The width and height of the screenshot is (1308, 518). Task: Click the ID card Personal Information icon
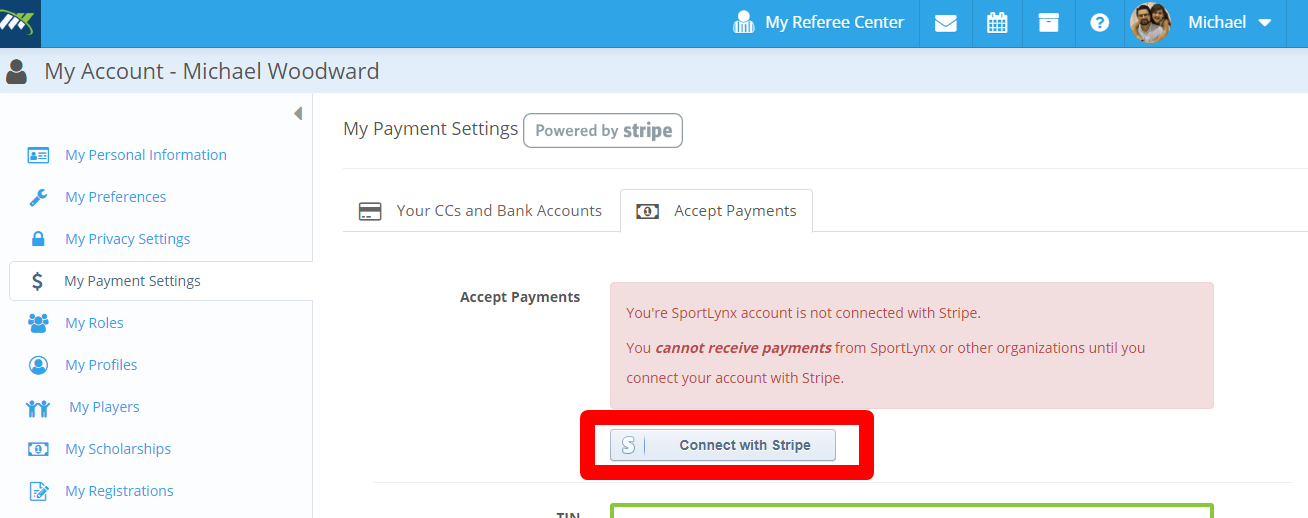[38, 155]
